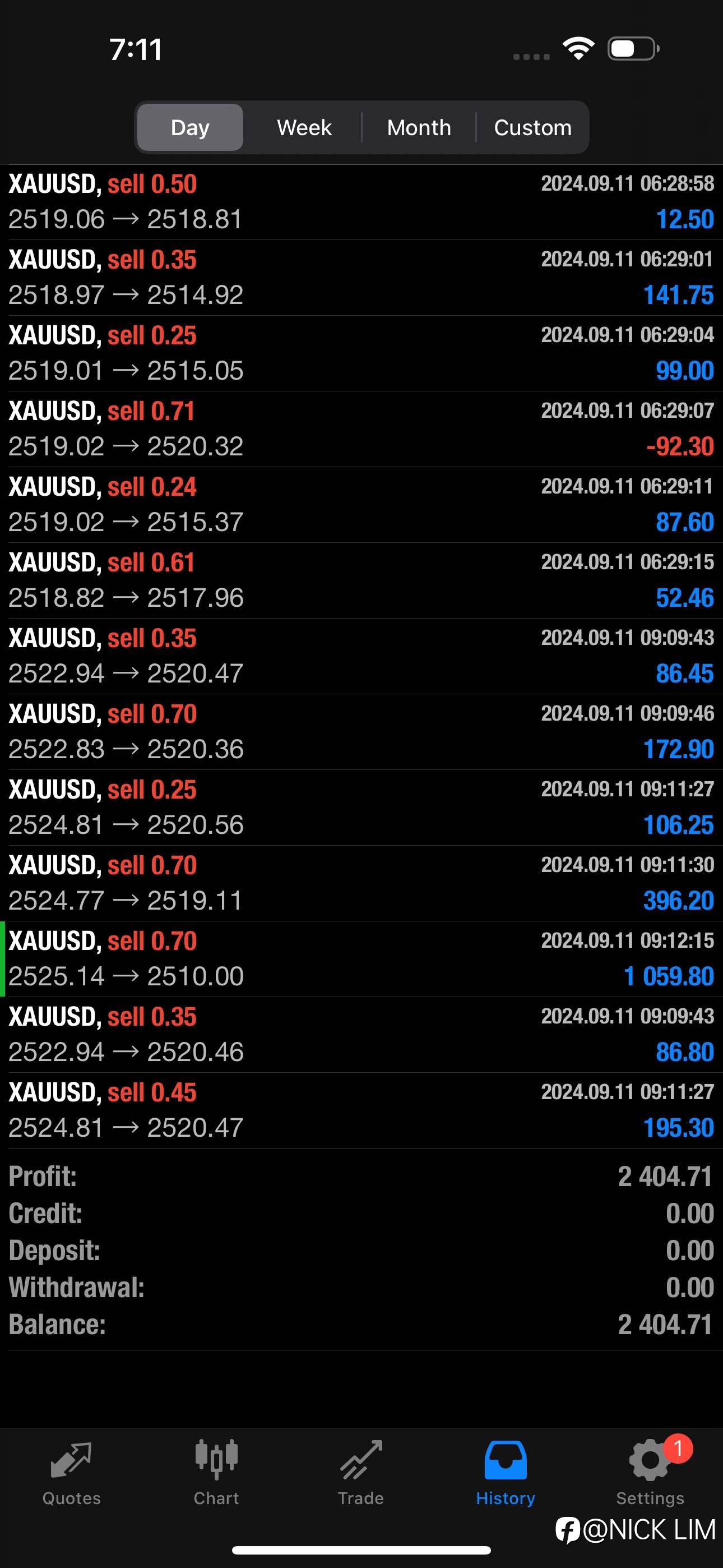Open the losing trade showing -92.30
Screen dimensions: 723x1568
tap(361, 429)
